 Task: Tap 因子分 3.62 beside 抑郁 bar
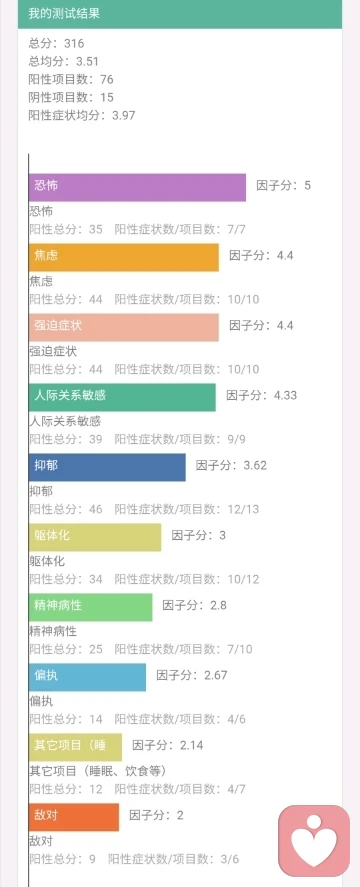[232, 465]
